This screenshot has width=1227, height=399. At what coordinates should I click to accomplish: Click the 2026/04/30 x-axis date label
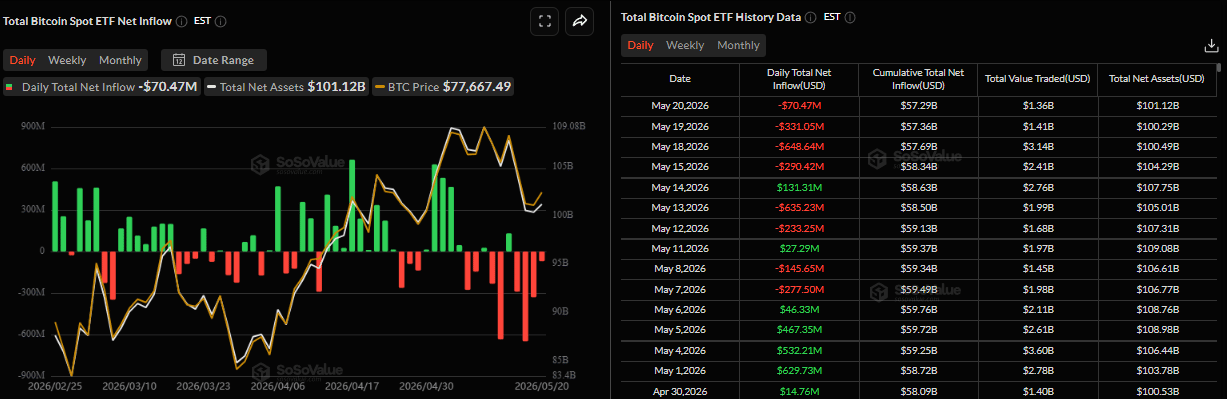(x=425, y=385)
